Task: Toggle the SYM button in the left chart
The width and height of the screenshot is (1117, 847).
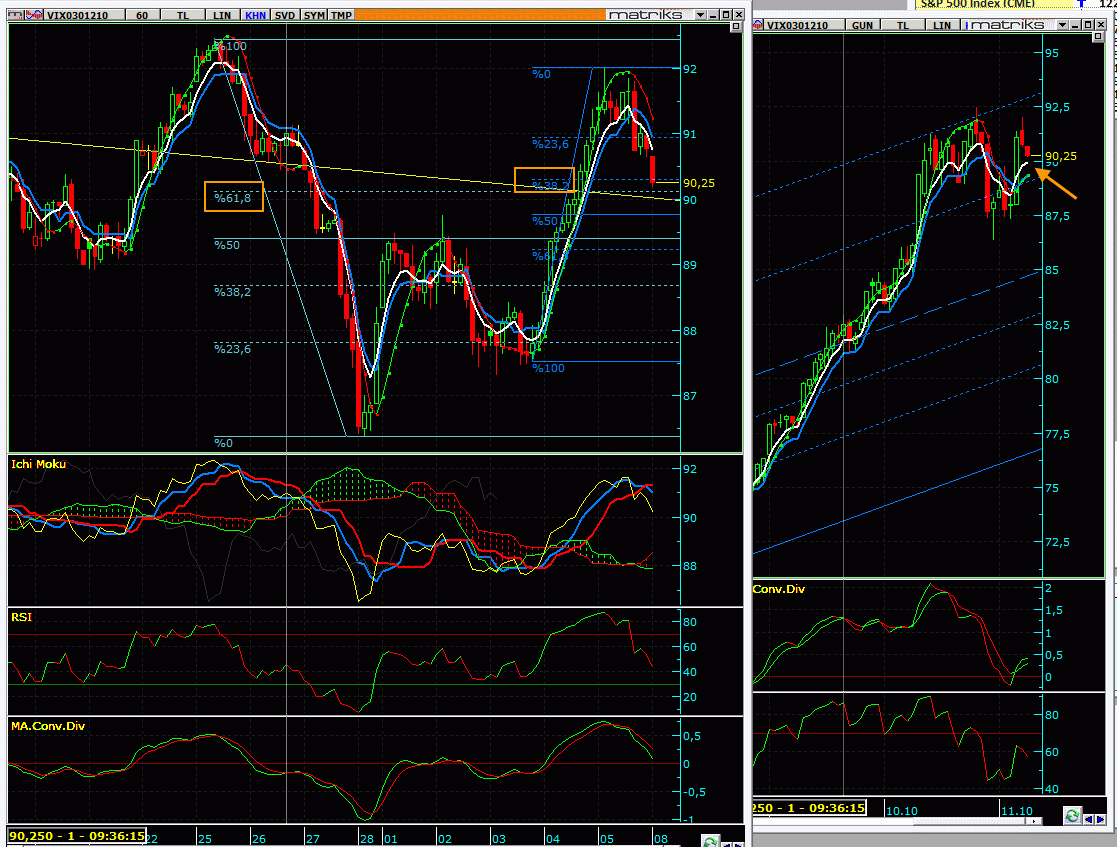Action: (x=314, y=15)
